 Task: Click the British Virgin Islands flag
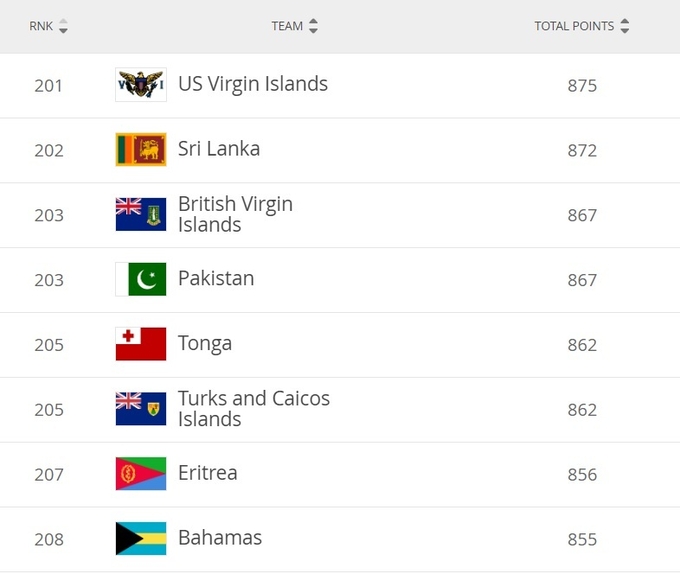(141, 214)
